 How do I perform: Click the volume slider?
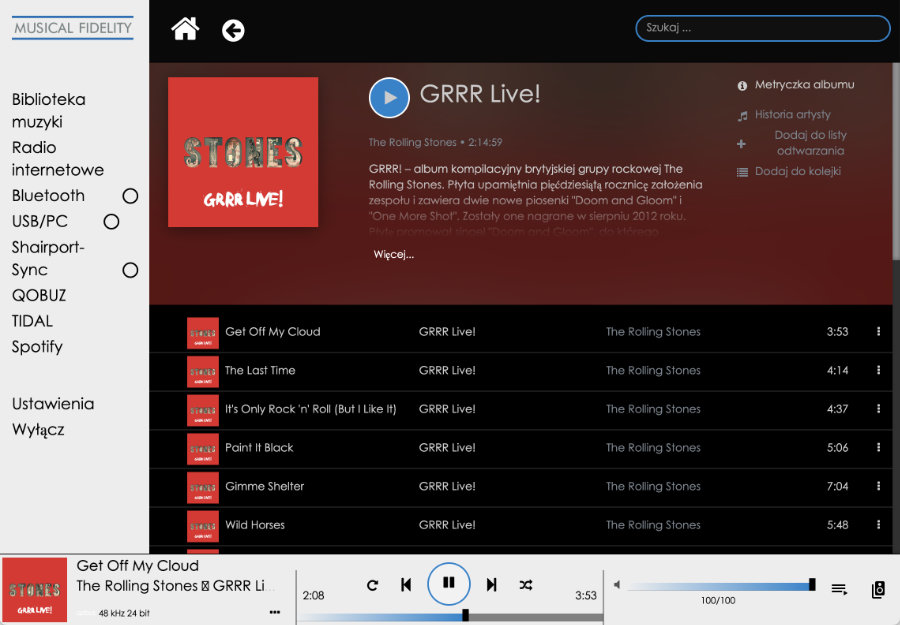click(721, 587)
